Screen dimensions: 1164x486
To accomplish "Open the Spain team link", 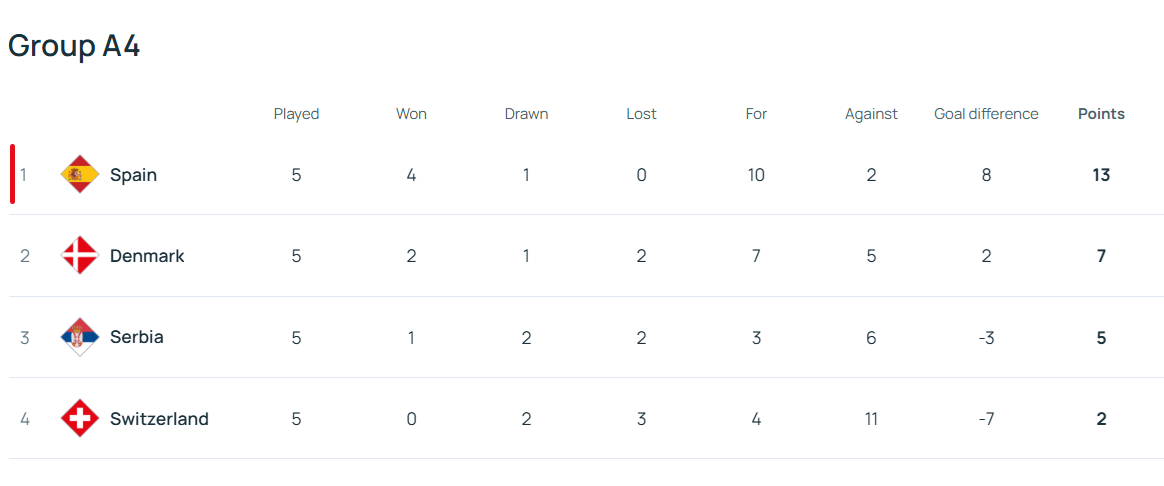I will (x=133, y=175).
